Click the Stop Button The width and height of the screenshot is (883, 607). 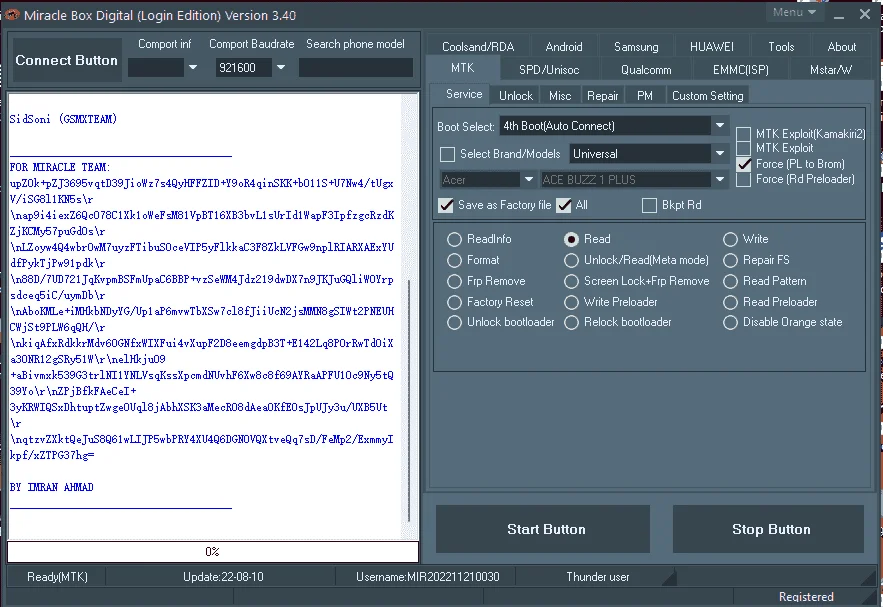click(x=768, y=529)
